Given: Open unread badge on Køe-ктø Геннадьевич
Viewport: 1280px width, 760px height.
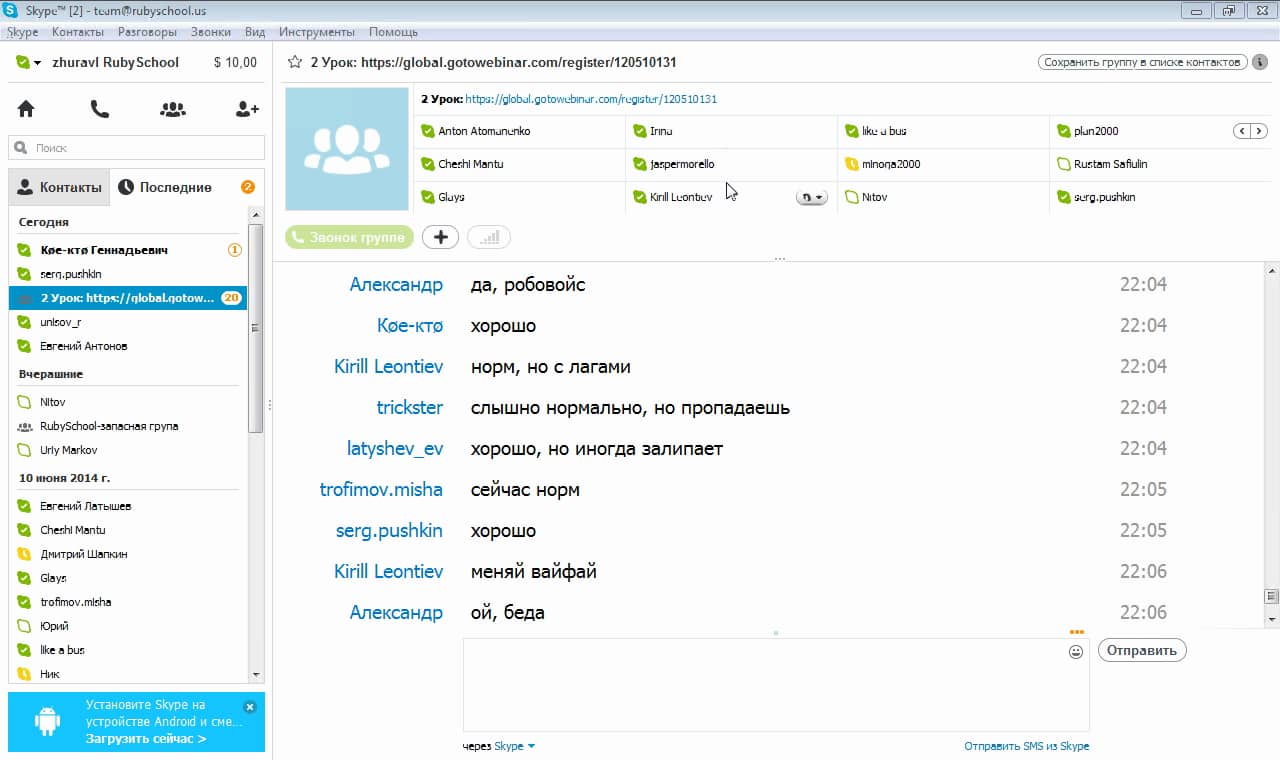Looking at the screenshot, I should pyautogui.click(x=235, y=250).
